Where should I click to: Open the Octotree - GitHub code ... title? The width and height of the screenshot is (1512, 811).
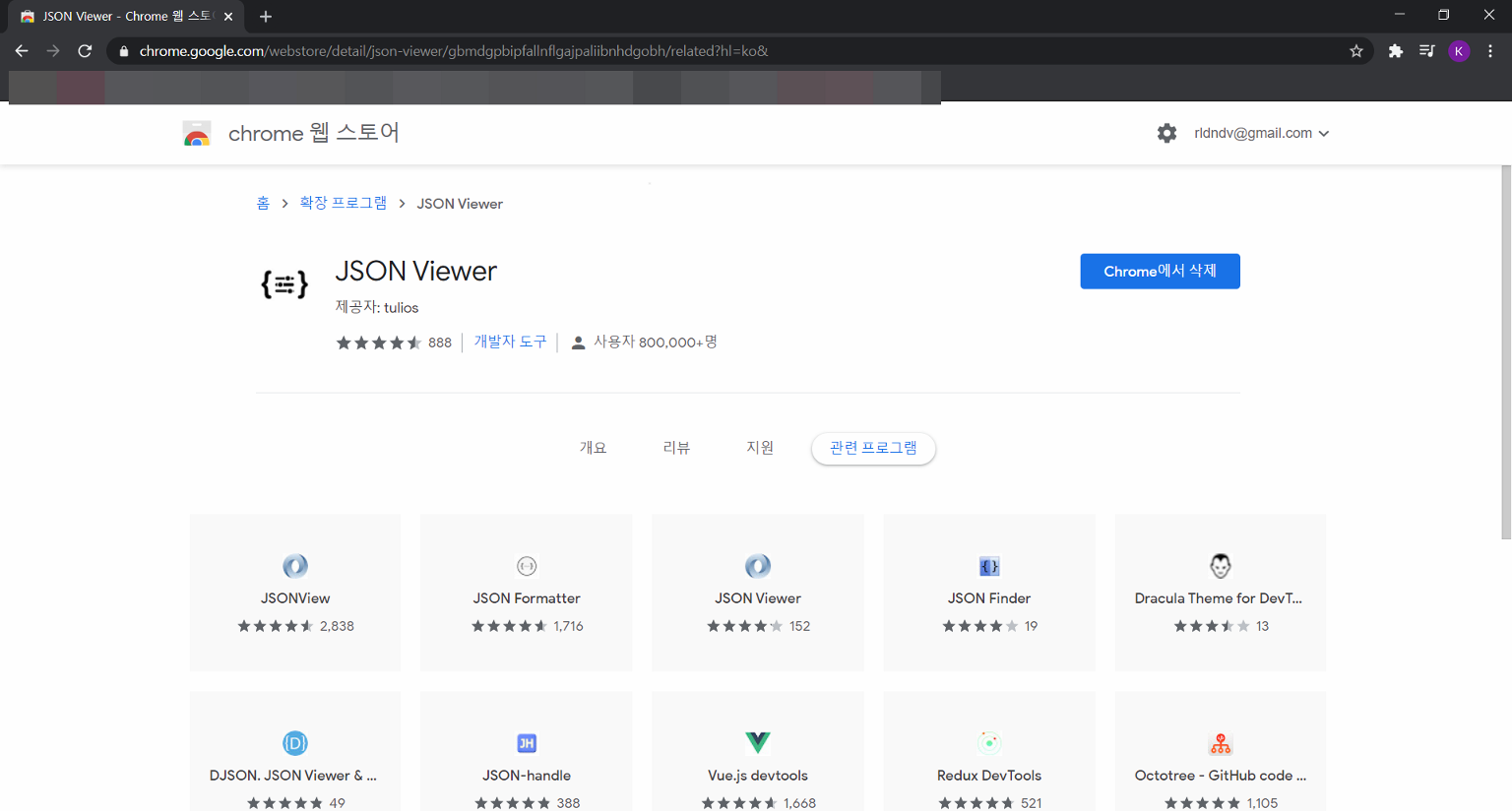(x=1221, y=776)
